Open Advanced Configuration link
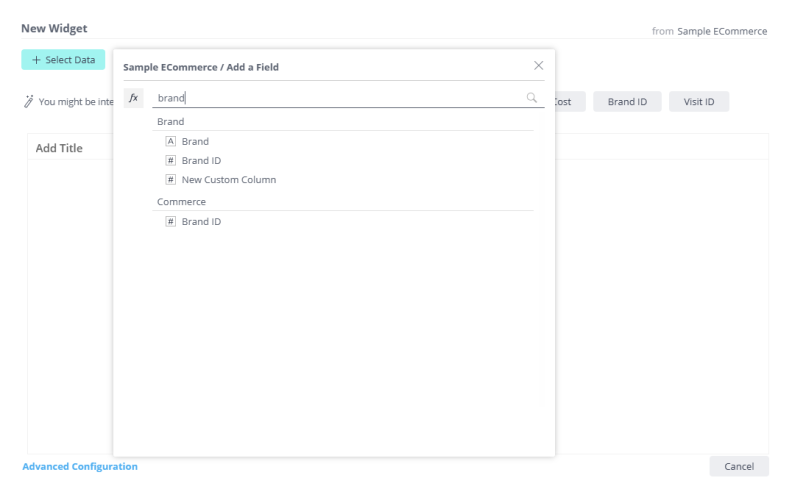792x500 pixels. click(x=80, y=467)
